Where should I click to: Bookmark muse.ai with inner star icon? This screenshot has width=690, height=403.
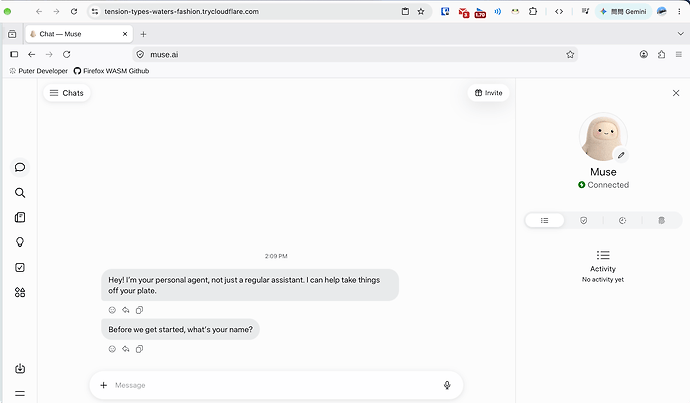tap(570, 55)
